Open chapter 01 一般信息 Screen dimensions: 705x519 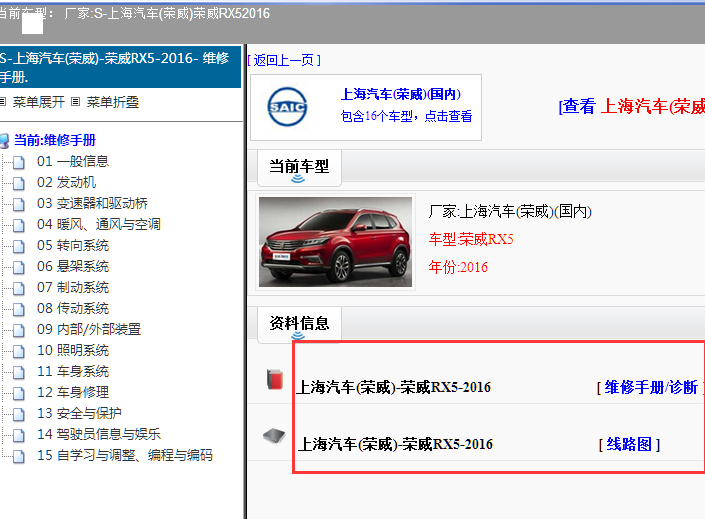73,161
